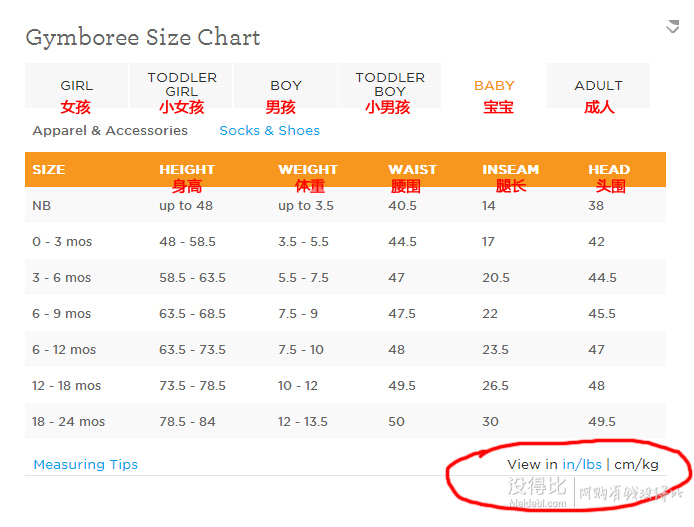Click weight value '12 - 13.5'
The height and width of the screenshot is (527, 694).
303,422
